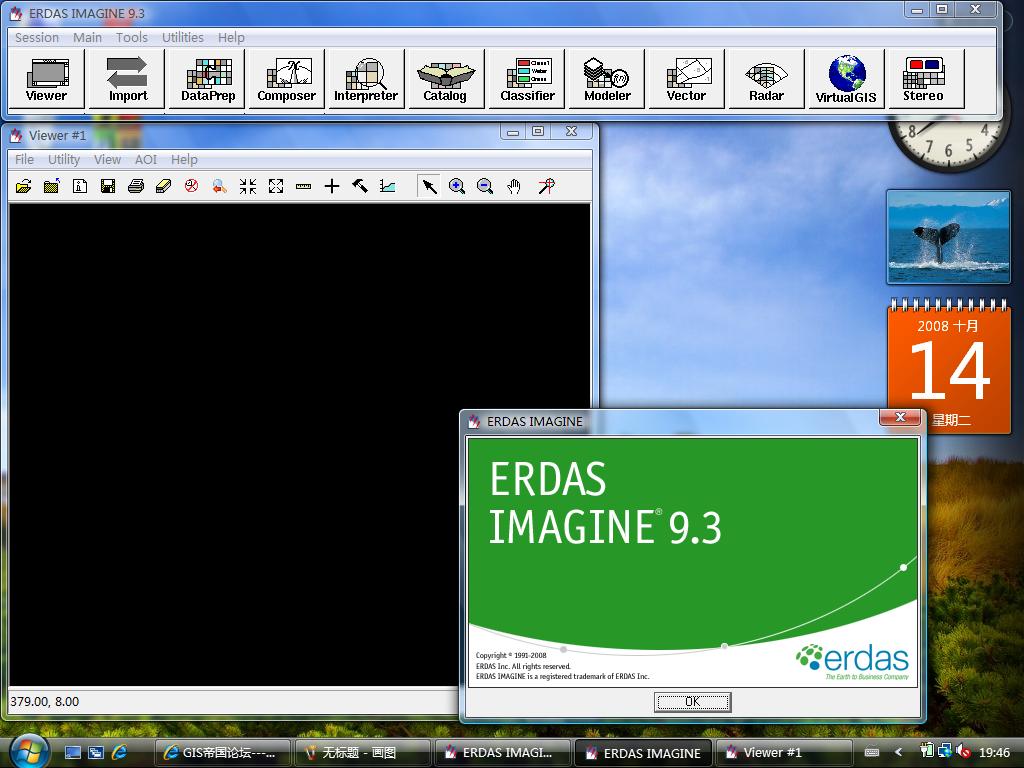Select the hand pan tool
Screen dimensions: 1024x768
pos(514,187)
